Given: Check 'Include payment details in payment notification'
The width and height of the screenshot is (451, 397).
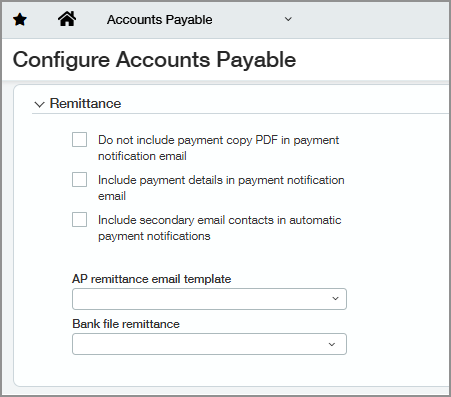Looking at the screenshot, I should pyautogui.click(x=79, y=179).
